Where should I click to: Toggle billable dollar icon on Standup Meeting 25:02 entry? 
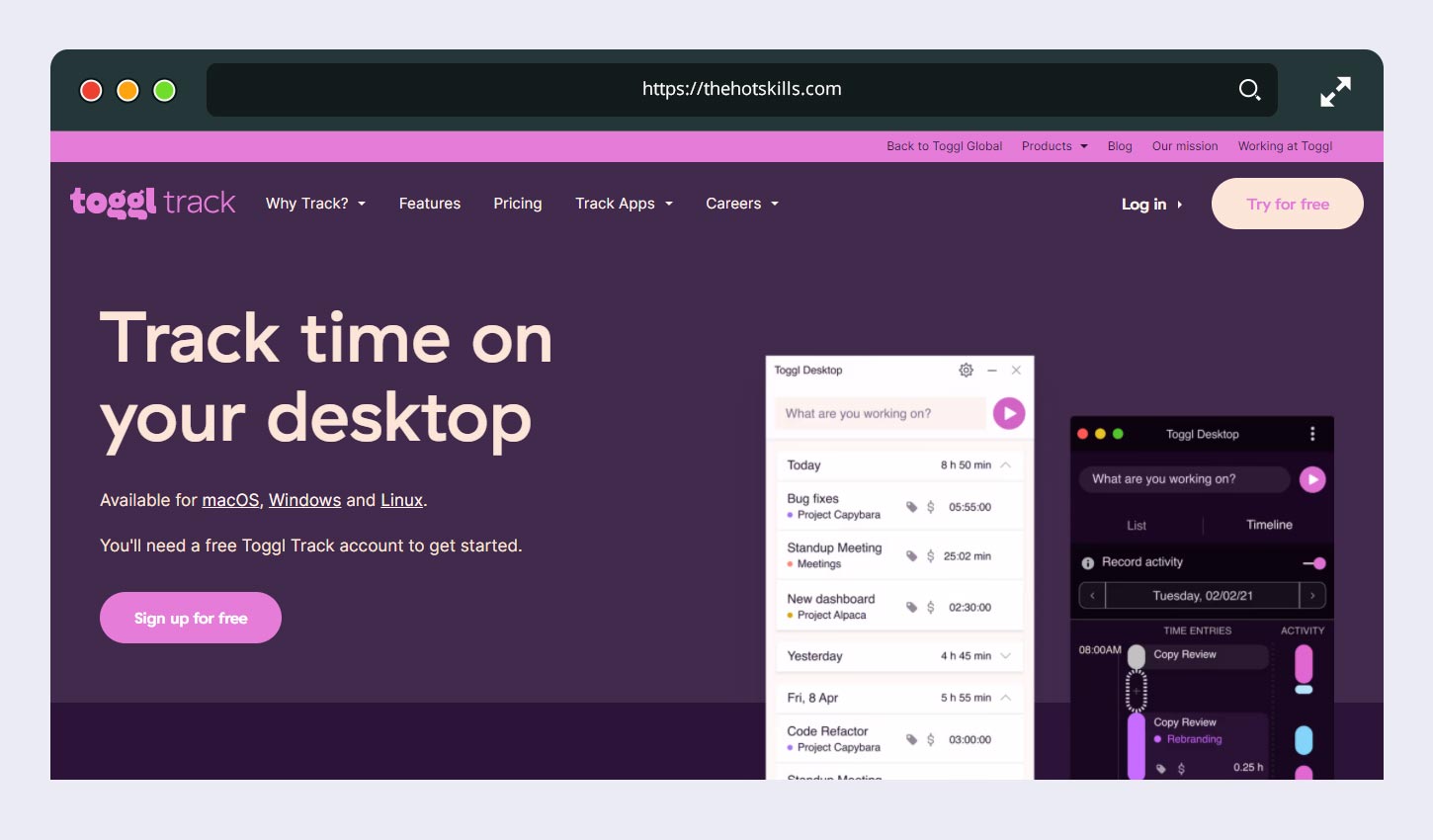point(930,556)
